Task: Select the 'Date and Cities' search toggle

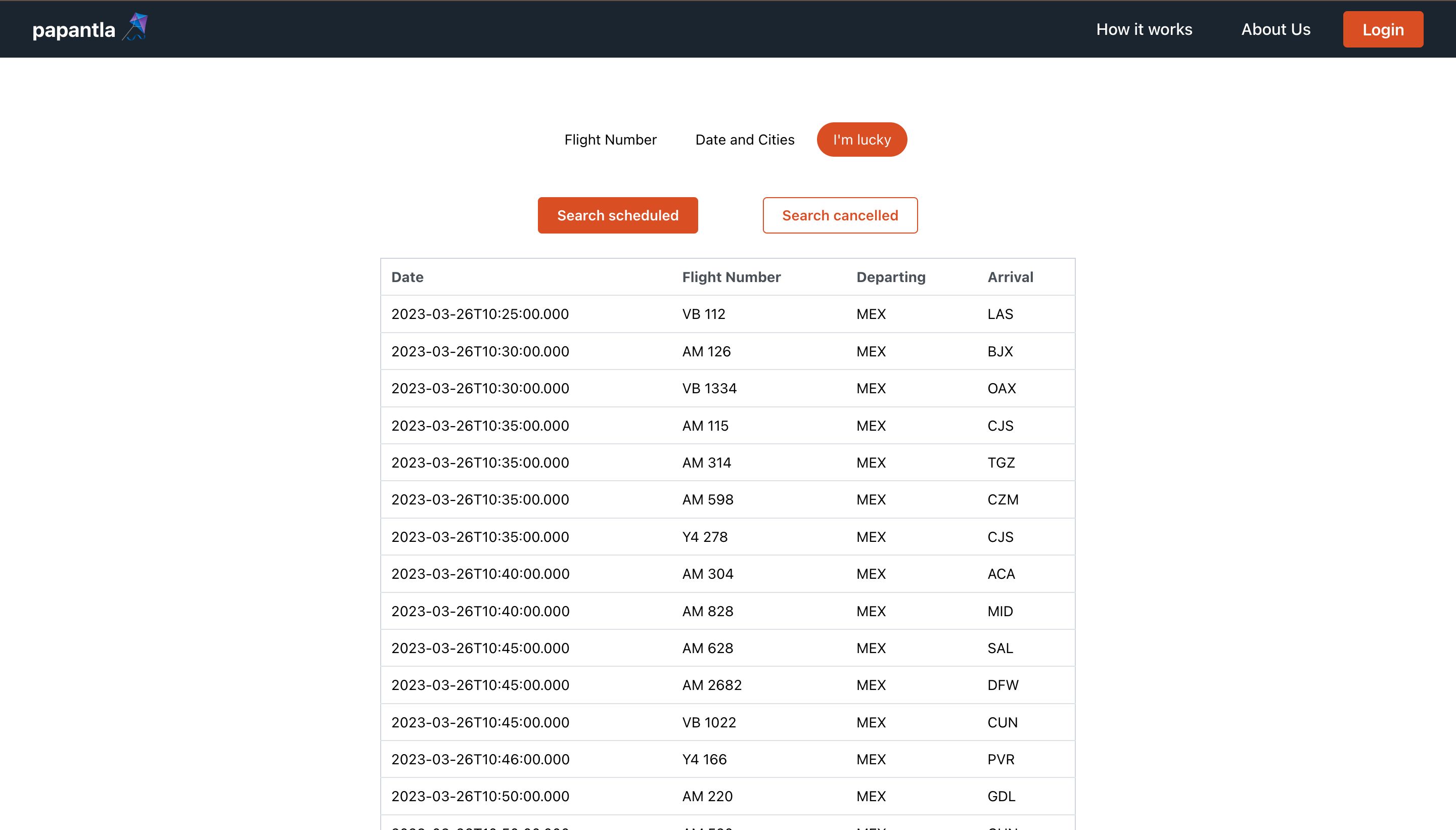Action: pyautogui.click(x=745, y=139)
